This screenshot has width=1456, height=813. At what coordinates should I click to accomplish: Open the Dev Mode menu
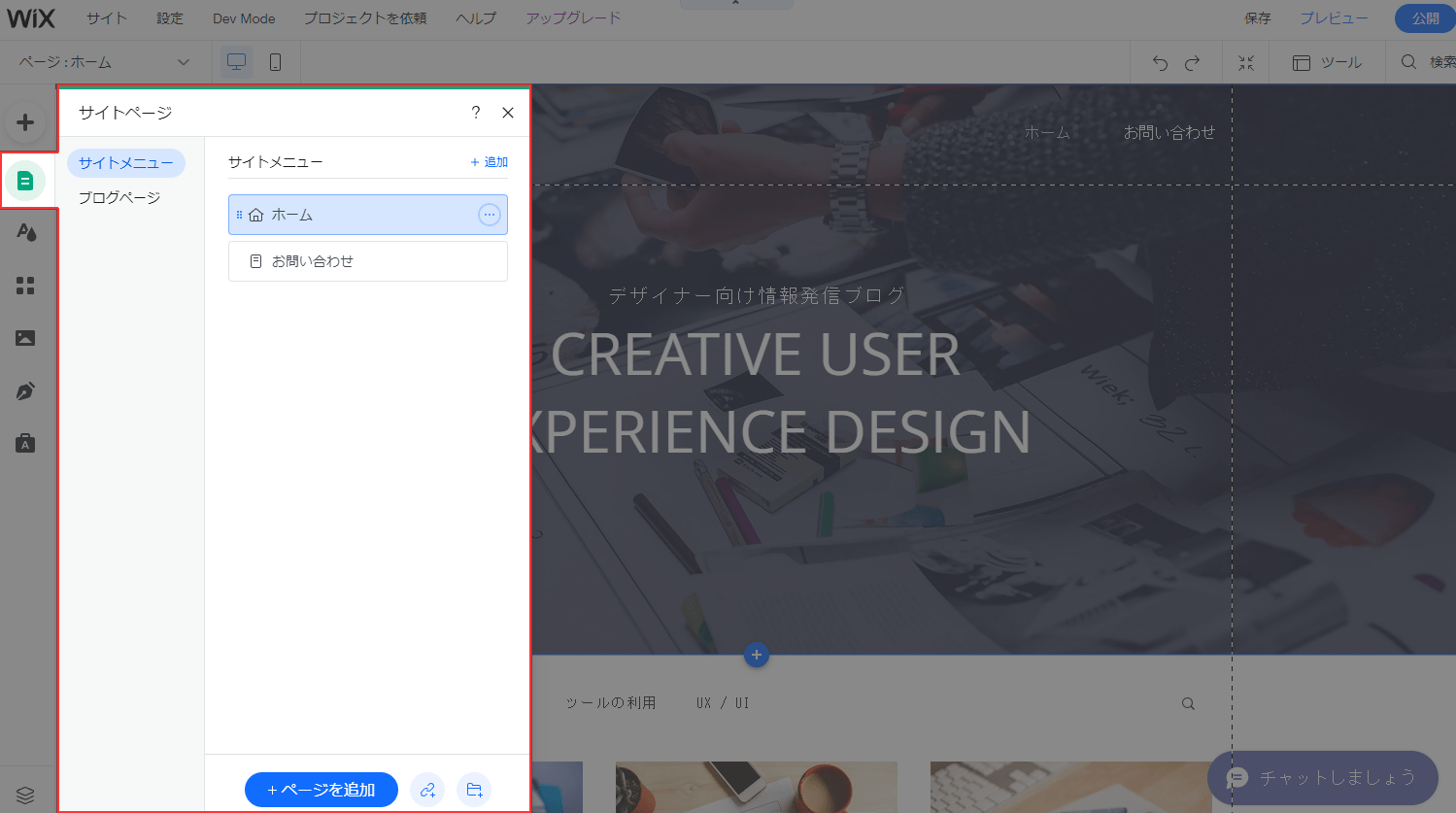tap(244, 17)
